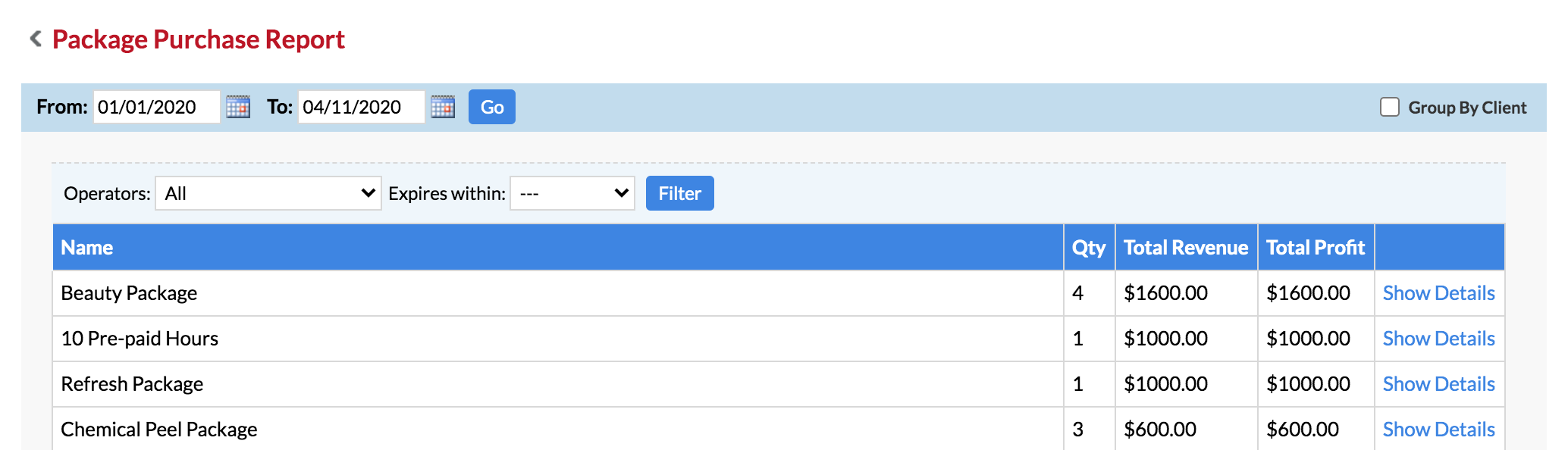Go back using the arrow beside Package Purchase Report
Viewport: 1568px width, 450px height.
pos(35,39)
